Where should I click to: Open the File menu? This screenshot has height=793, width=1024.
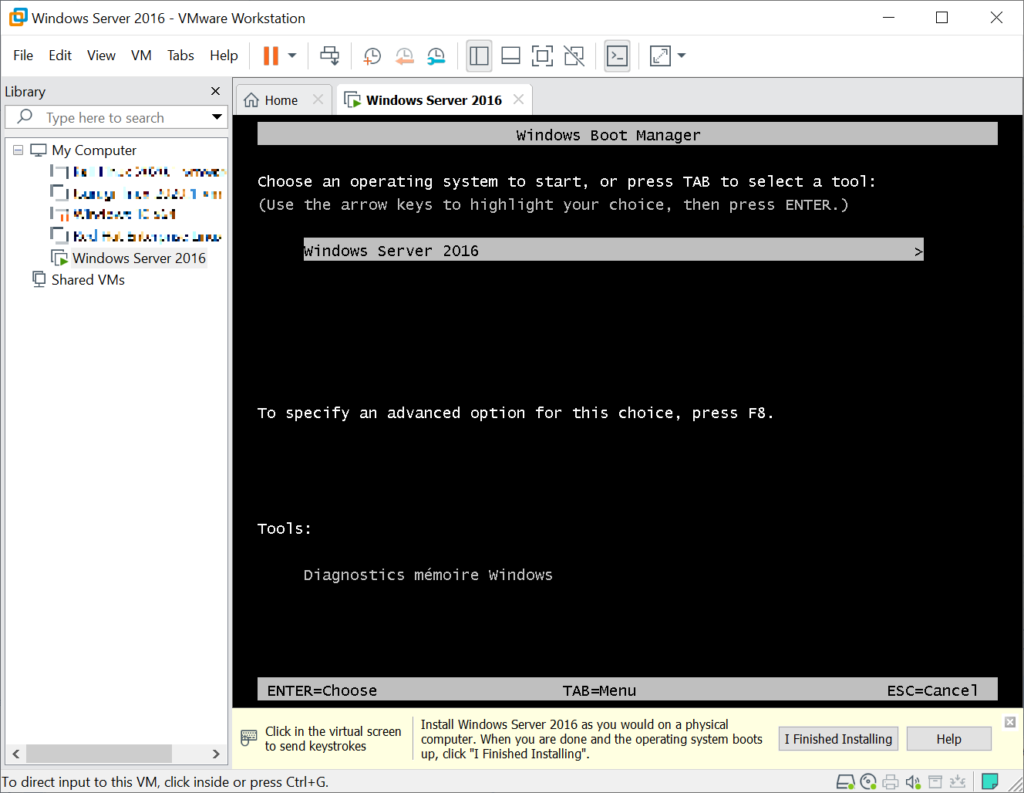(23, 56)
